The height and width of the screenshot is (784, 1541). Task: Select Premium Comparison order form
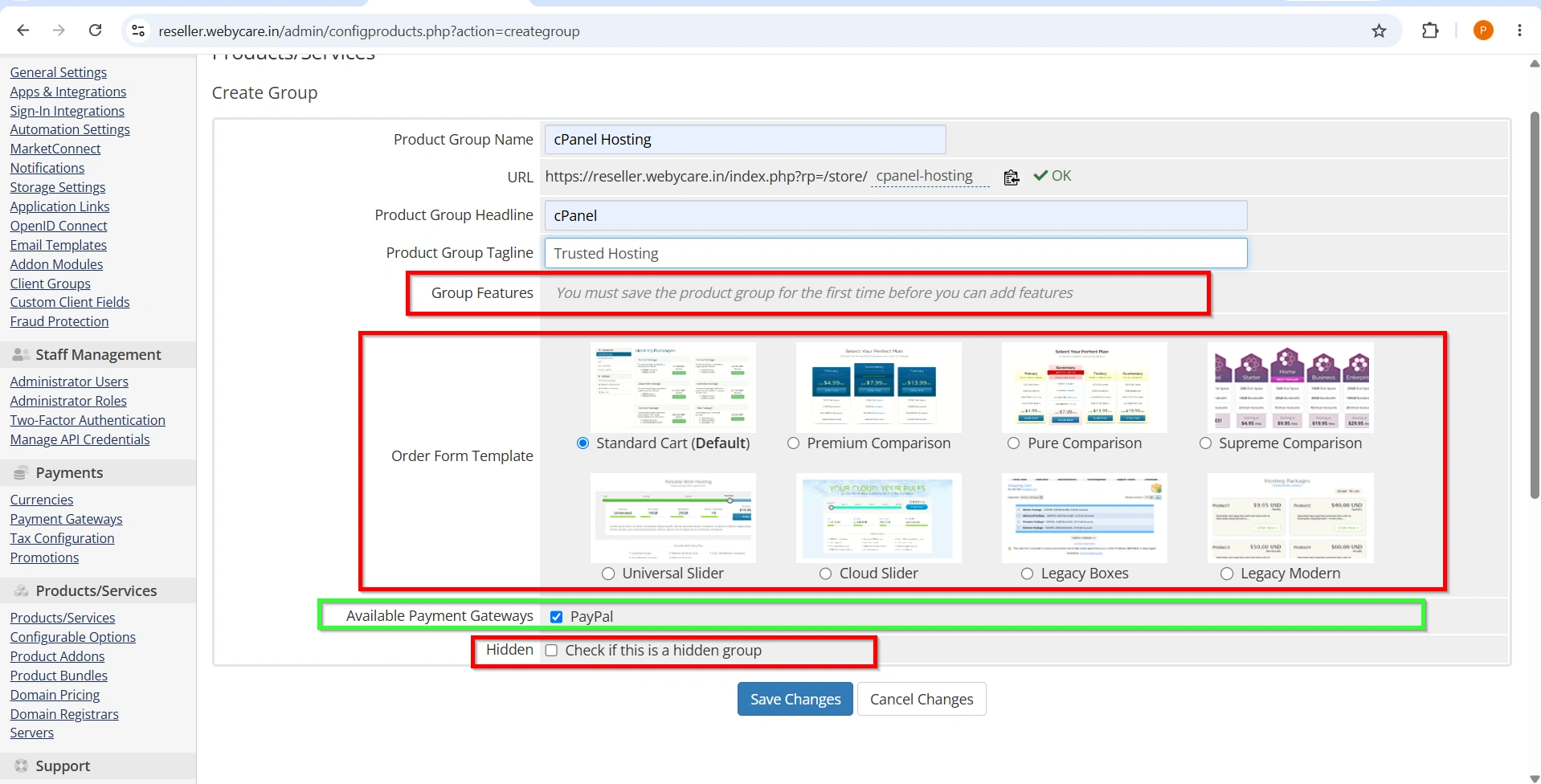794,443
